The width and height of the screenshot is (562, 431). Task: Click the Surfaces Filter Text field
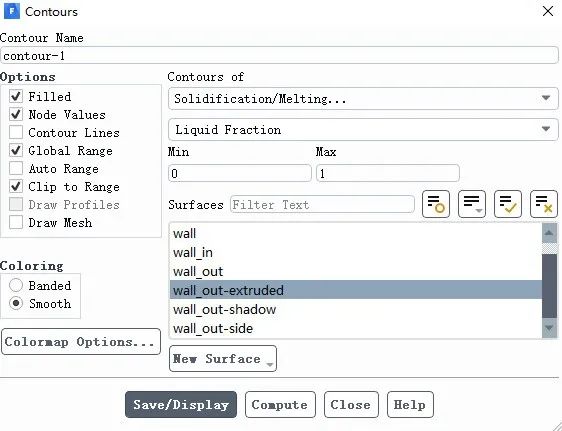(x=322, y=205)
